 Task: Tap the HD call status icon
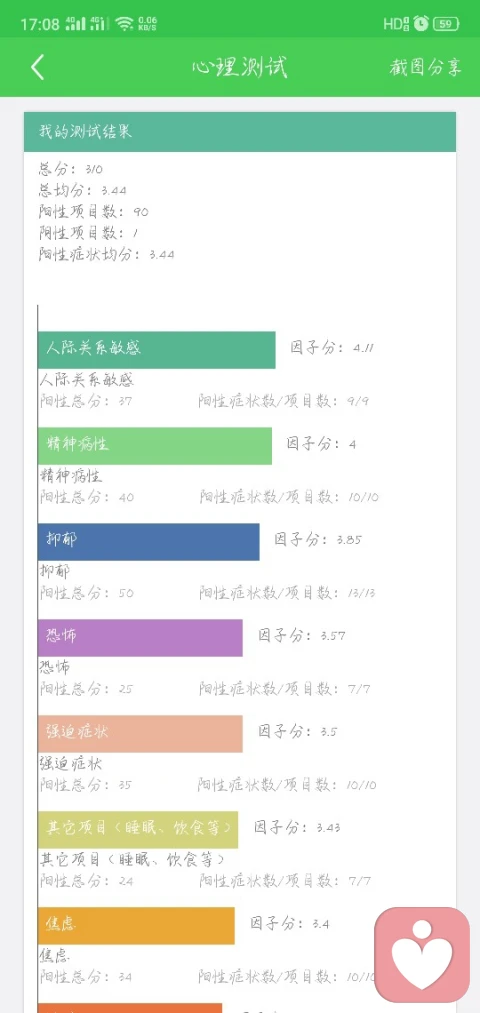coord(396,25)
